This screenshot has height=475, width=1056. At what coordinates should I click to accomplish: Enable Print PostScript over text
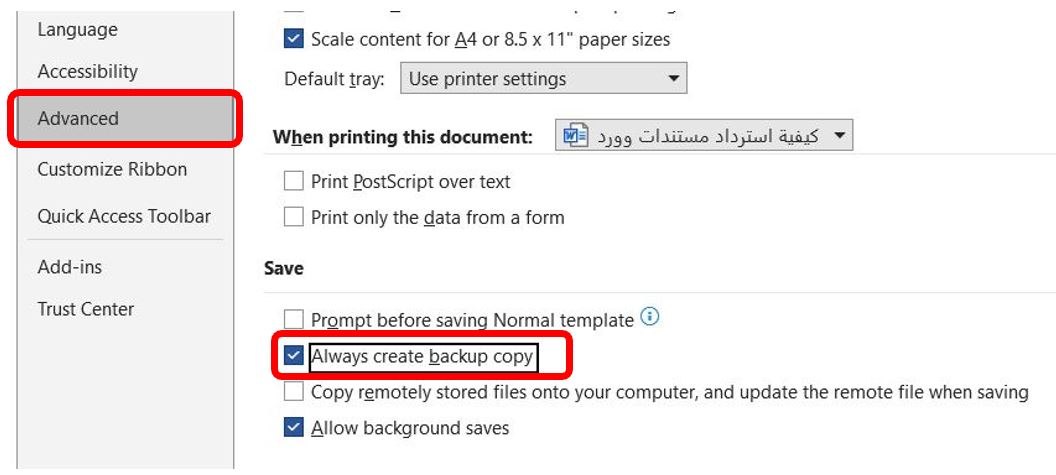coord(294,181)
